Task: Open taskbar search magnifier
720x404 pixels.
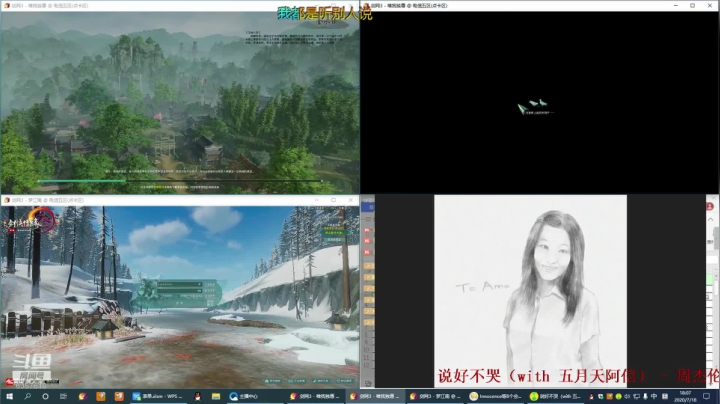Action: pos(28,396)
